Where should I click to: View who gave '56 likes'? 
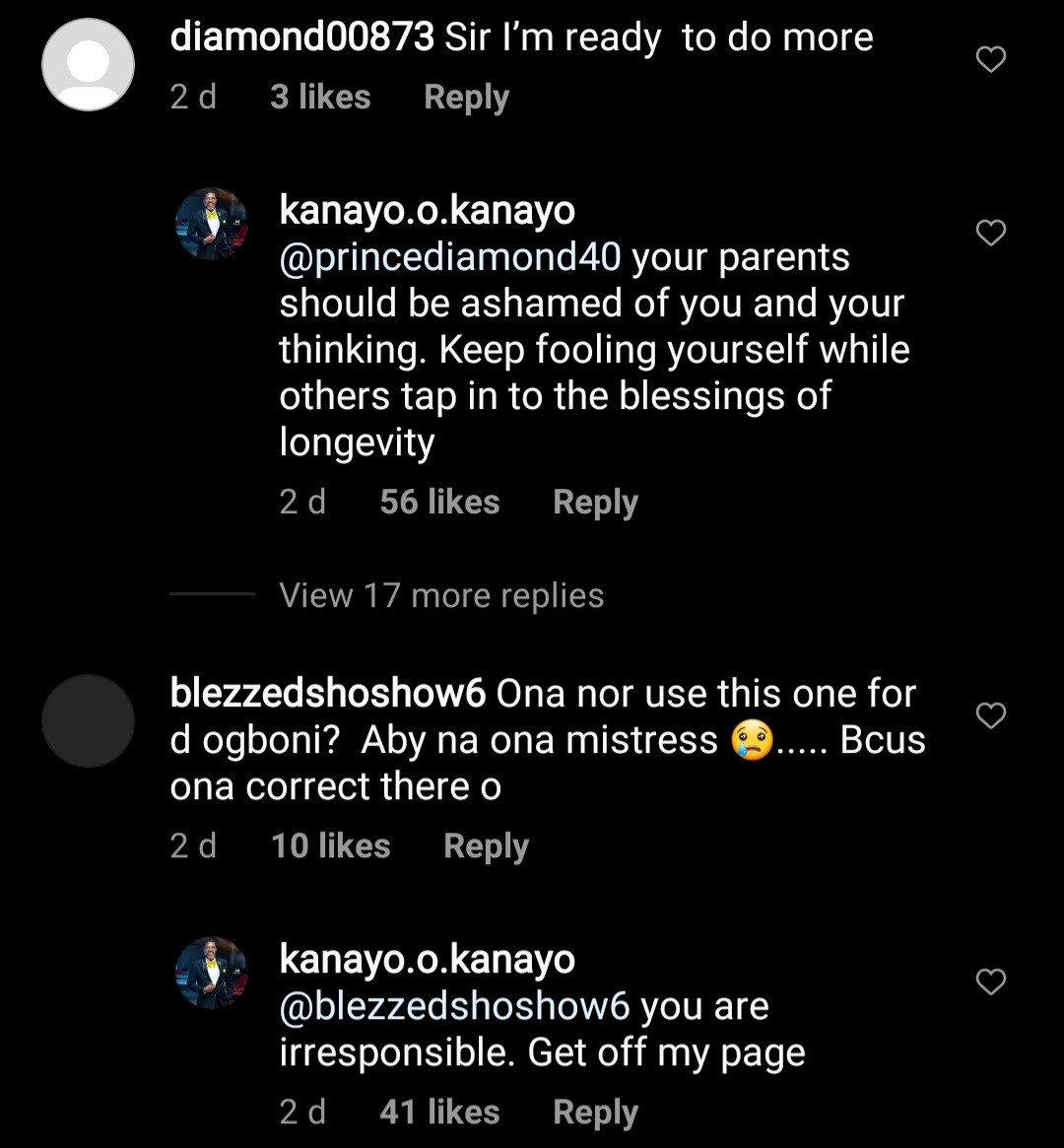coord(439,502)
